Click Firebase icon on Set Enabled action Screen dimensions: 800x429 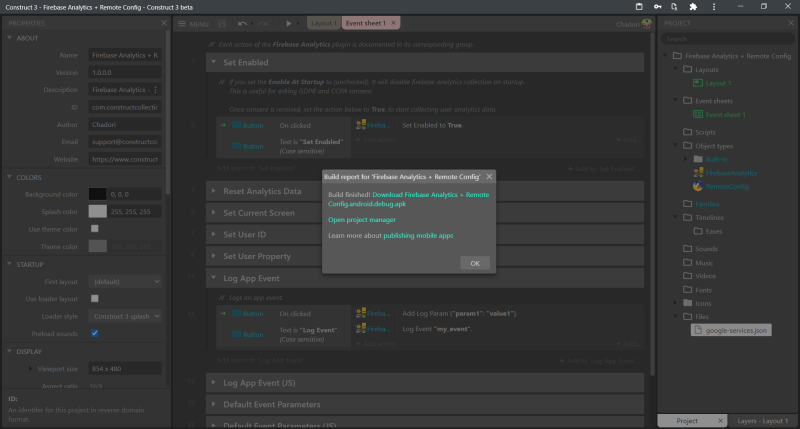(x=361, y=125)
